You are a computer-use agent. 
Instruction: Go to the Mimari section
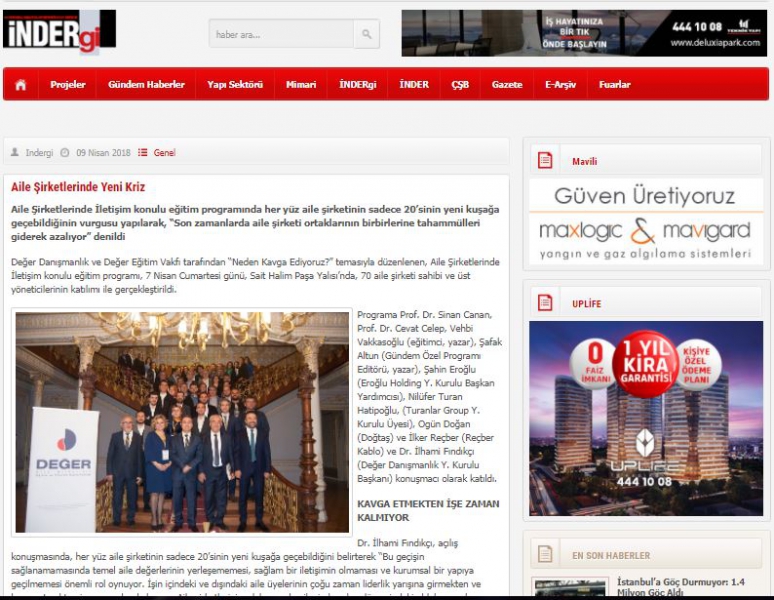point(301,85)
